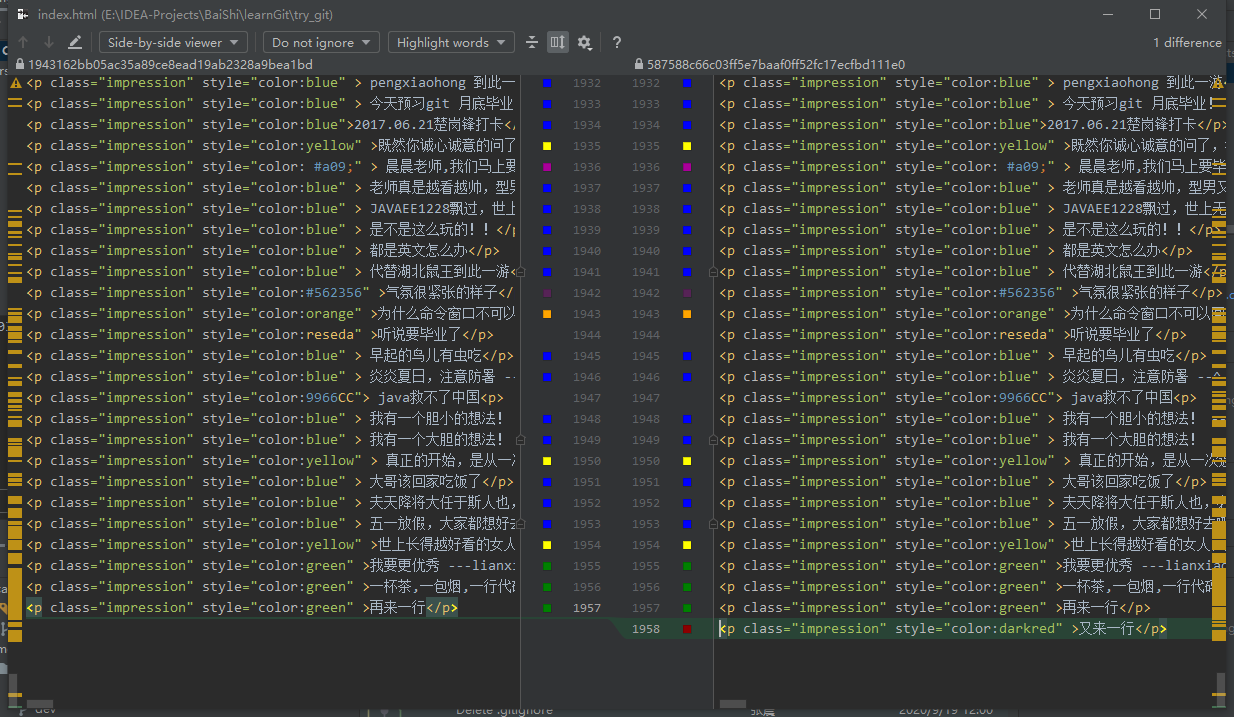Open help question mark
The width and height of the screenshot is (1234, 717).
pyautogui.click(x=617, y=42)
